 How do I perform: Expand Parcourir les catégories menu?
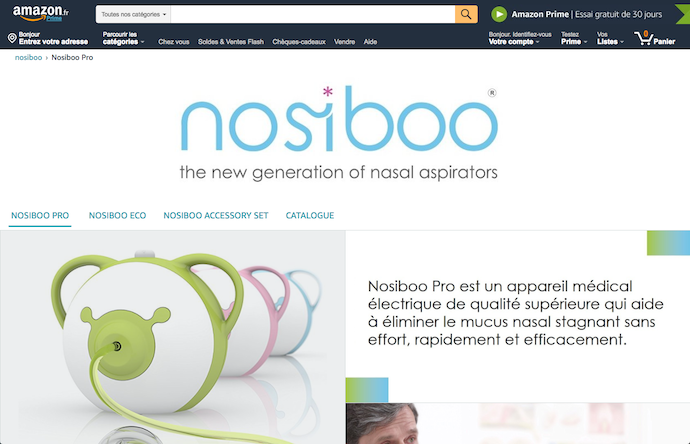[x=123, y=38]
